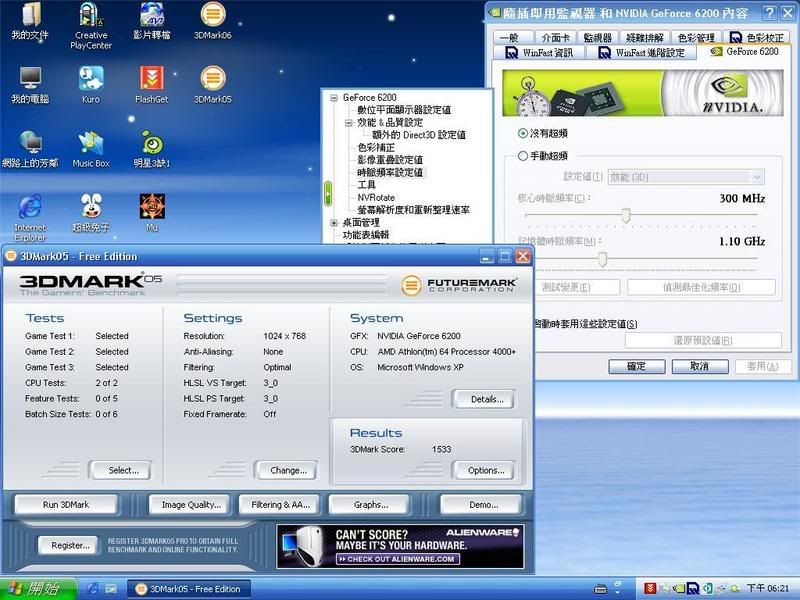Select 時脈頻率設定值 tree item
The height and width of the screenshot is (600, 800).
(x=390, y=172)
